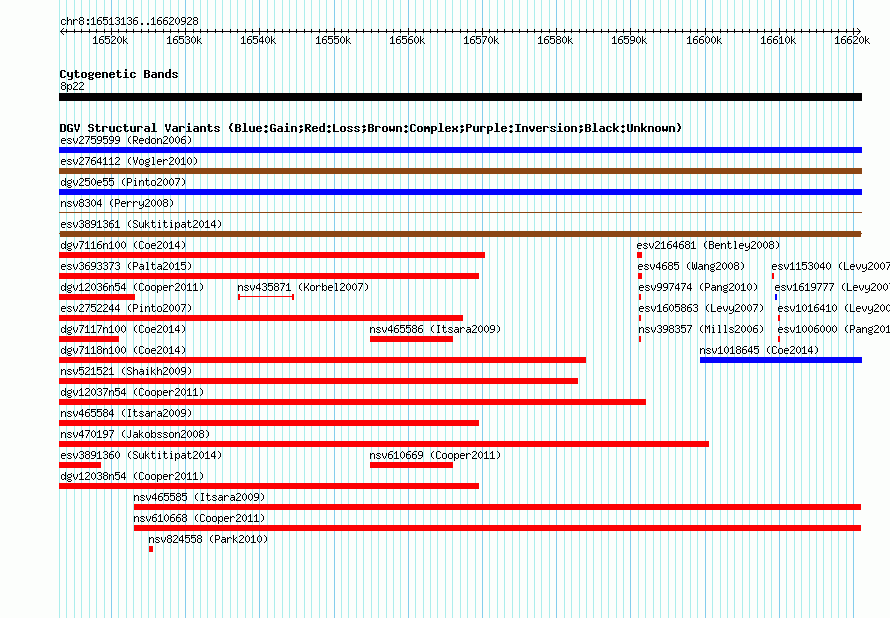Click the nsv435871 red interval glyph
The width and height of the screenshot is (890, 618).
pyautogui.click(x=266, y=297)
